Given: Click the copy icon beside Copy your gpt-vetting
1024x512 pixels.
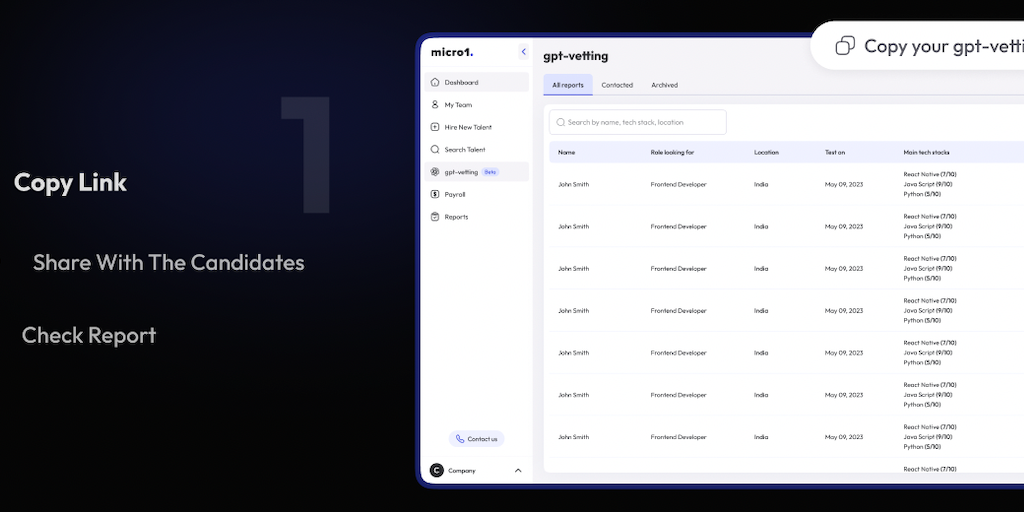Looking at the screenshot, I should click(x=845, y=46).
